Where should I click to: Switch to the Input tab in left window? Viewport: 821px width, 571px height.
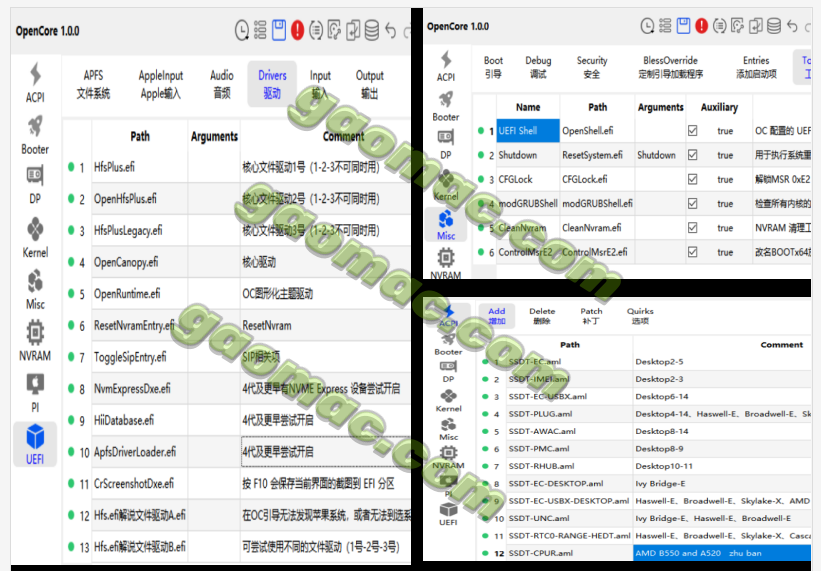(x=320, y=84)
